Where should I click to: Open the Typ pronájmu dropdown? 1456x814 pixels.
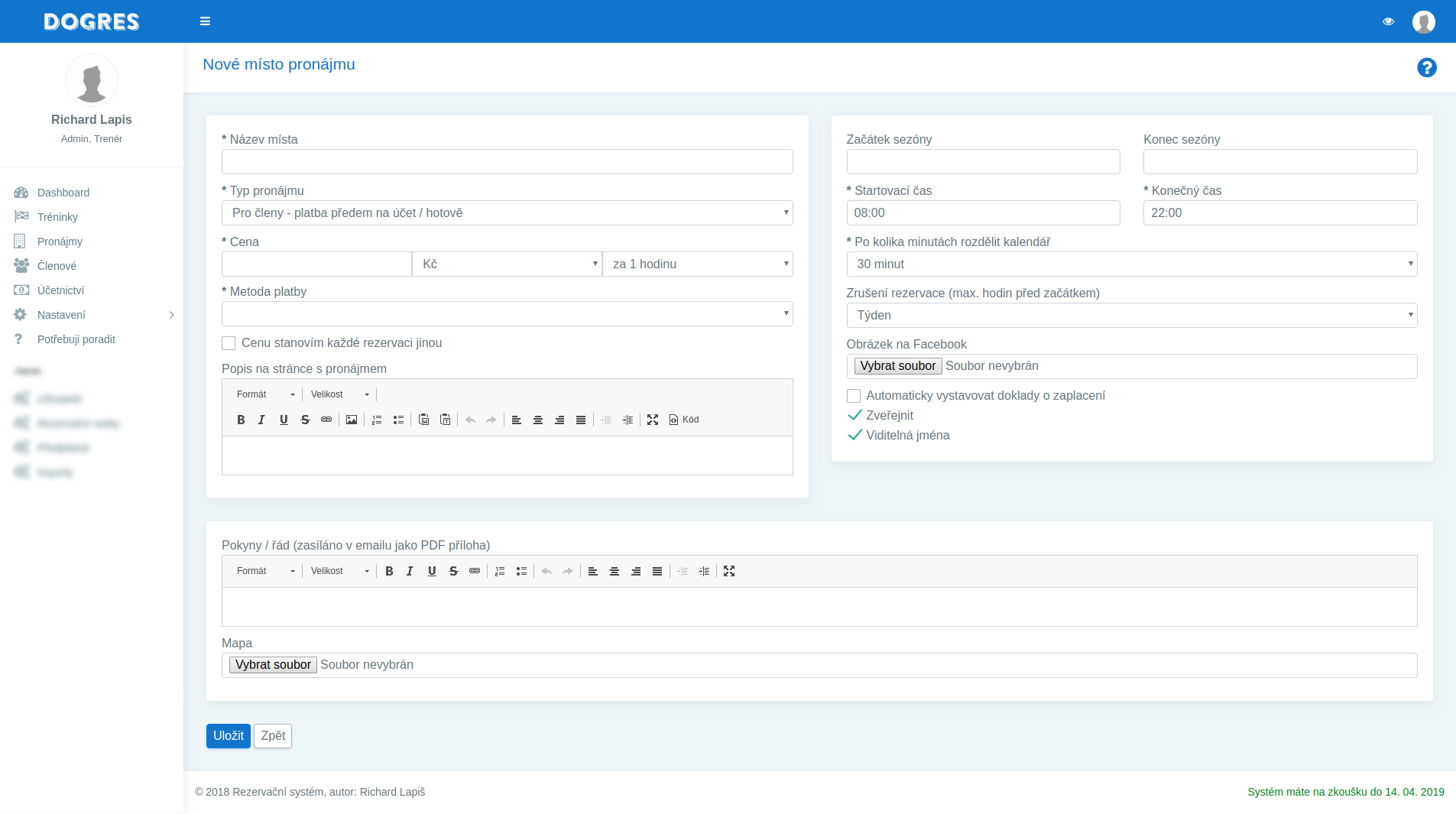[x=507, y=213]
